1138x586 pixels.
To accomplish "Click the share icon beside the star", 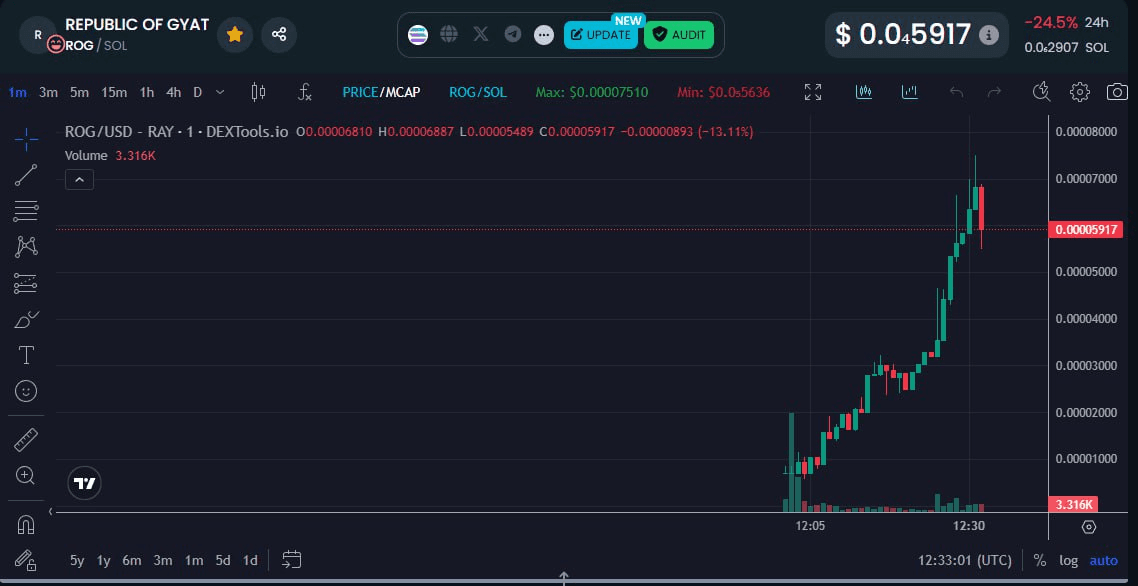I will click(x=279, y=34).
